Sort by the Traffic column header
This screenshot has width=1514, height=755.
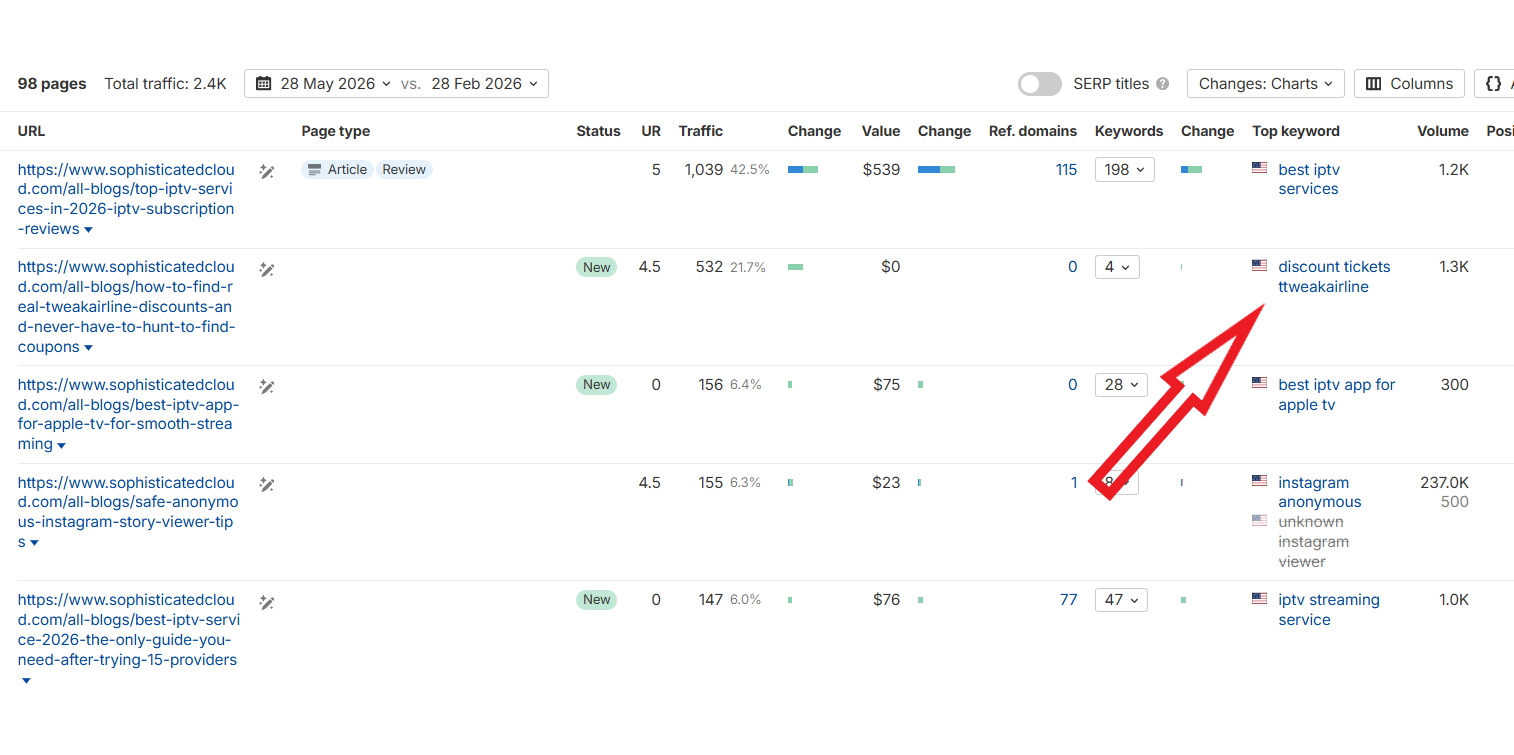click(700, 131)
